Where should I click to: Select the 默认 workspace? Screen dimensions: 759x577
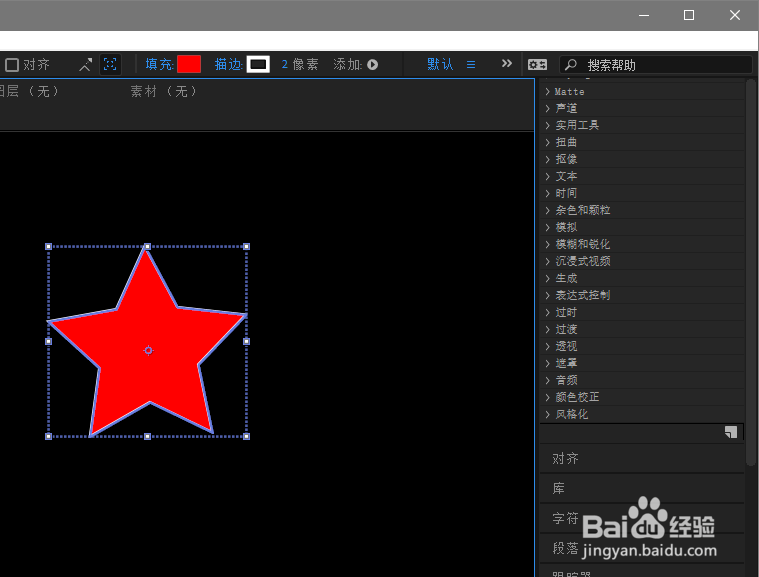pos(440,64)
